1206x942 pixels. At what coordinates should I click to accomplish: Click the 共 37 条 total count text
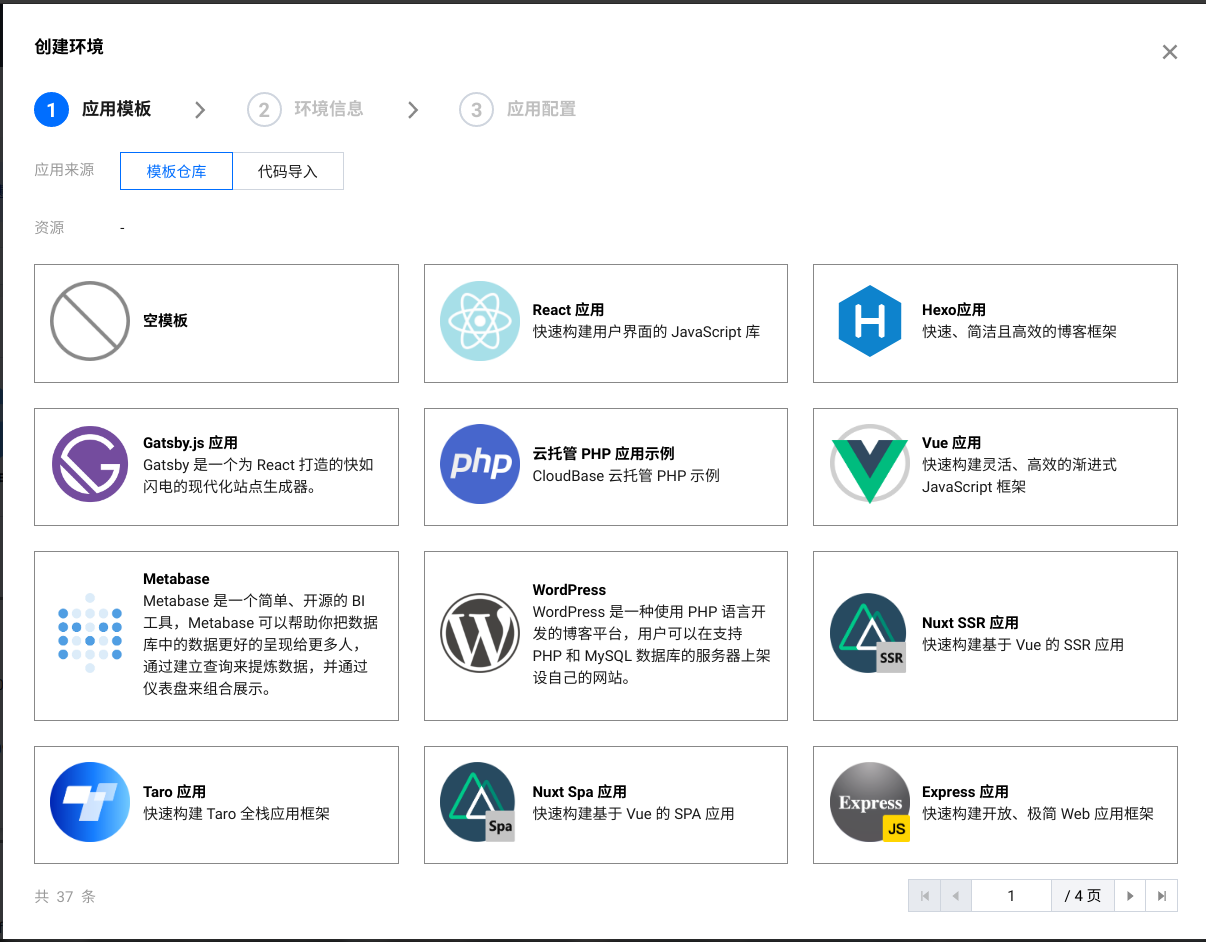(65, 897)
